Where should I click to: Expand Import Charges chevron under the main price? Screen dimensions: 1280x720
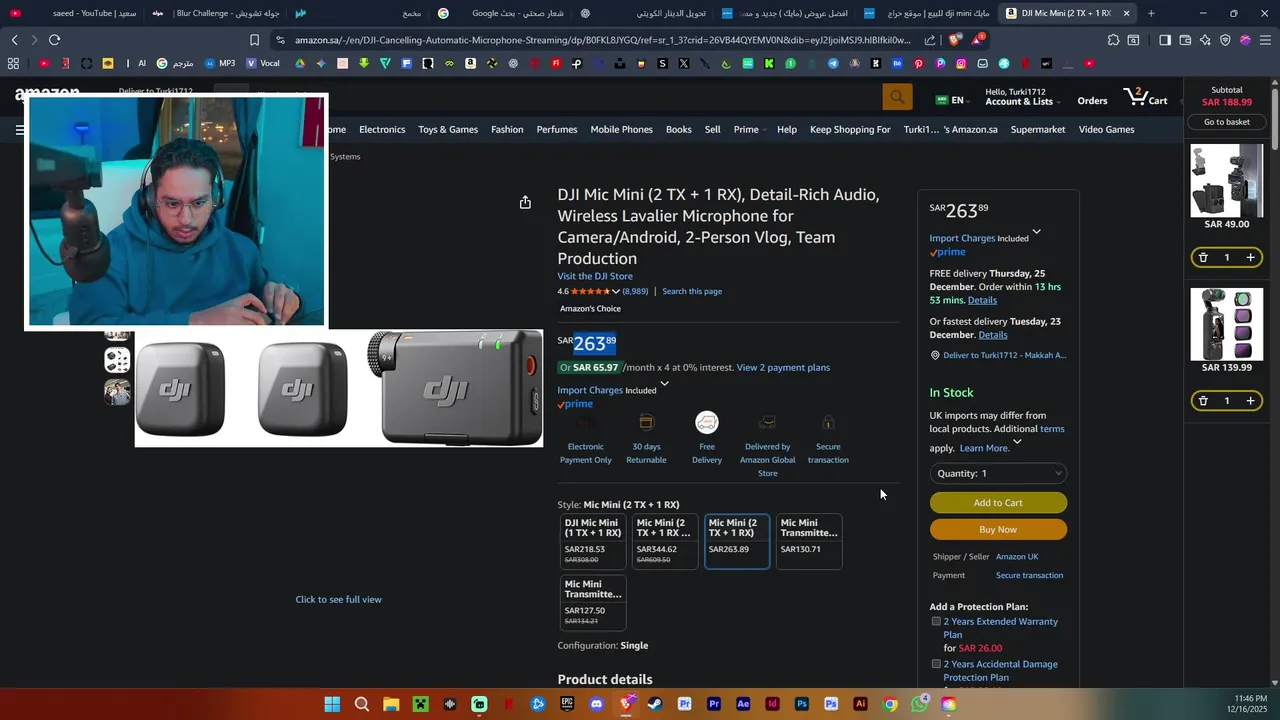pyautogui.click(x=664, y=383)
